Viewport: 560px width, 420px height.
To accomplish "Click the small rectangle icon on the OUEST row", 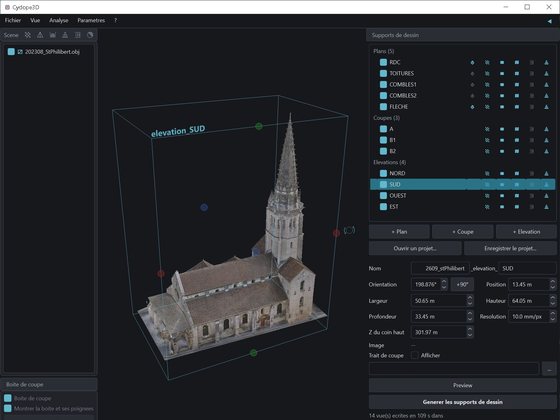I will (x=502, y=196).
